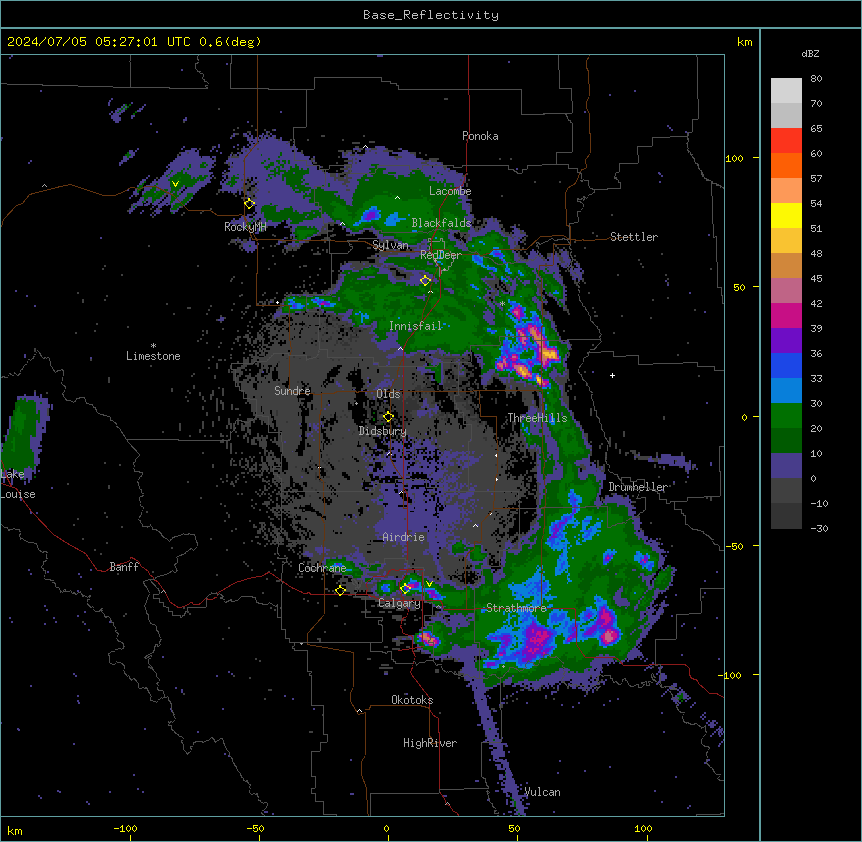
Task: Click the yellow diamond marker below Cochrane
Action: (340, 591)
